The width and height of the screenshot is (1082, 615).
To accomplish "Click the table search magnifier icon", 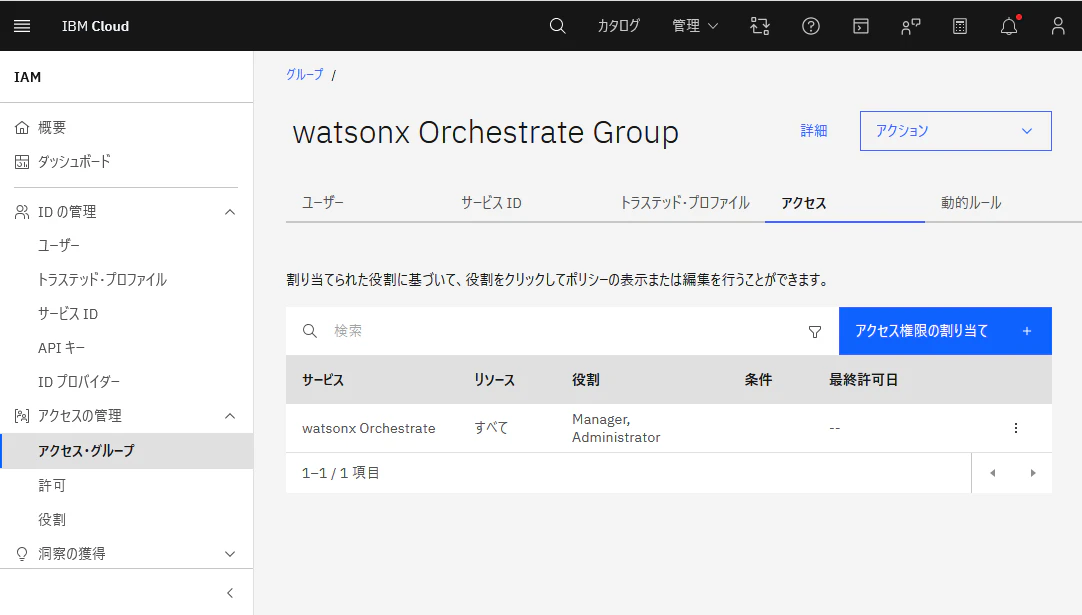I will pos(310,331).
